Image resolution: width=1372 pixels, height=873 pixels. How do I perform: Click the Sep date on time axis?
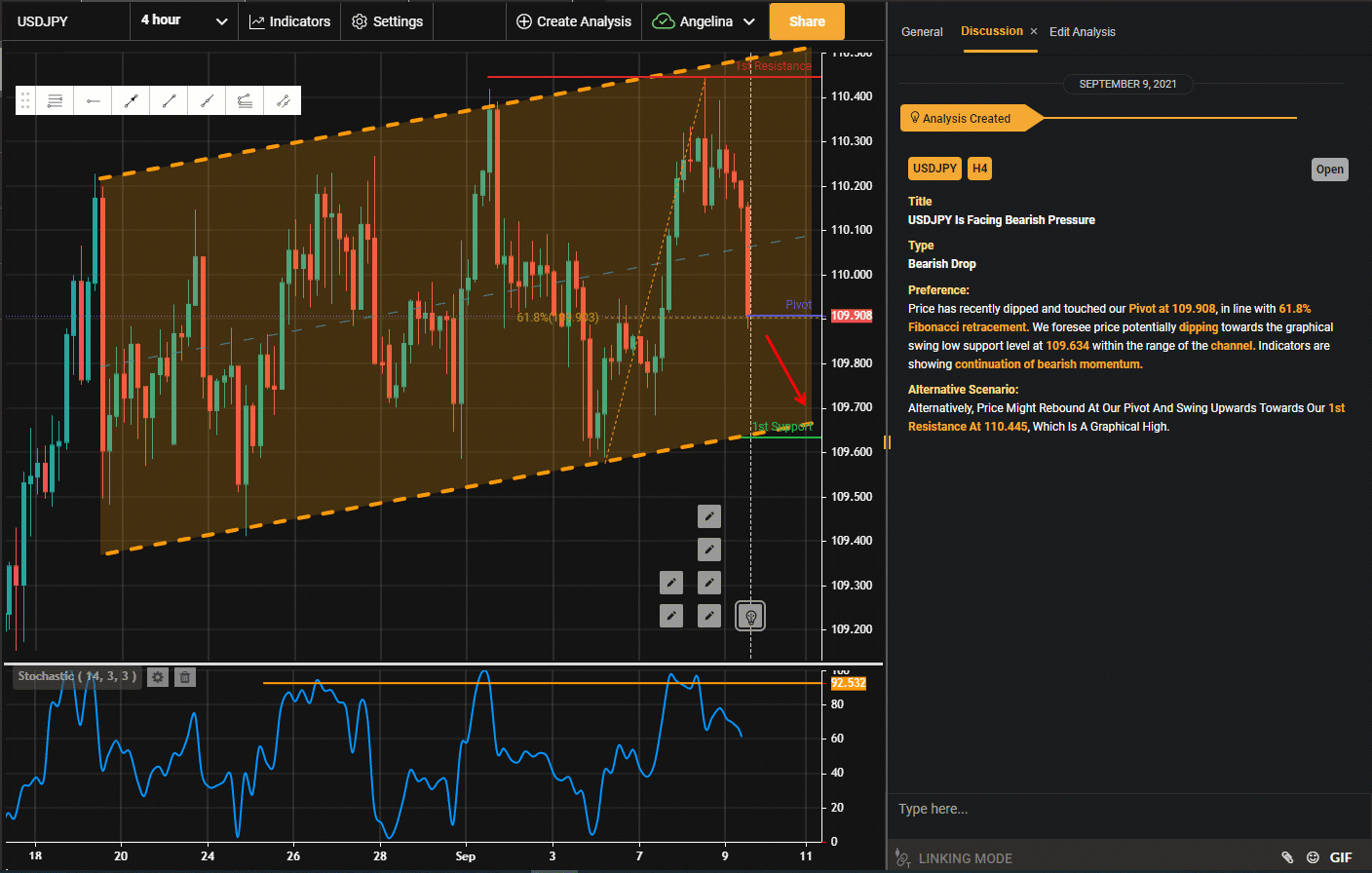coord(466,856)
